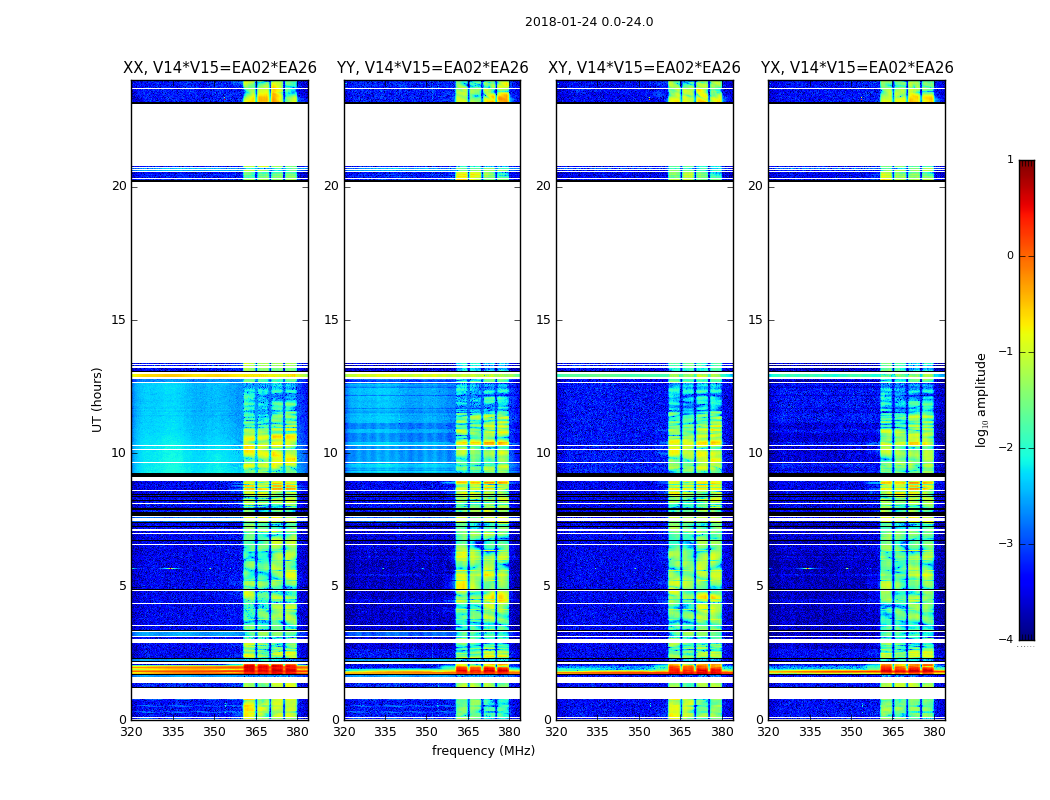Click the colorbar tick label −4
Image resolution: width=1050 pixels, height=800 pixels.
(x=1006, y=639)
